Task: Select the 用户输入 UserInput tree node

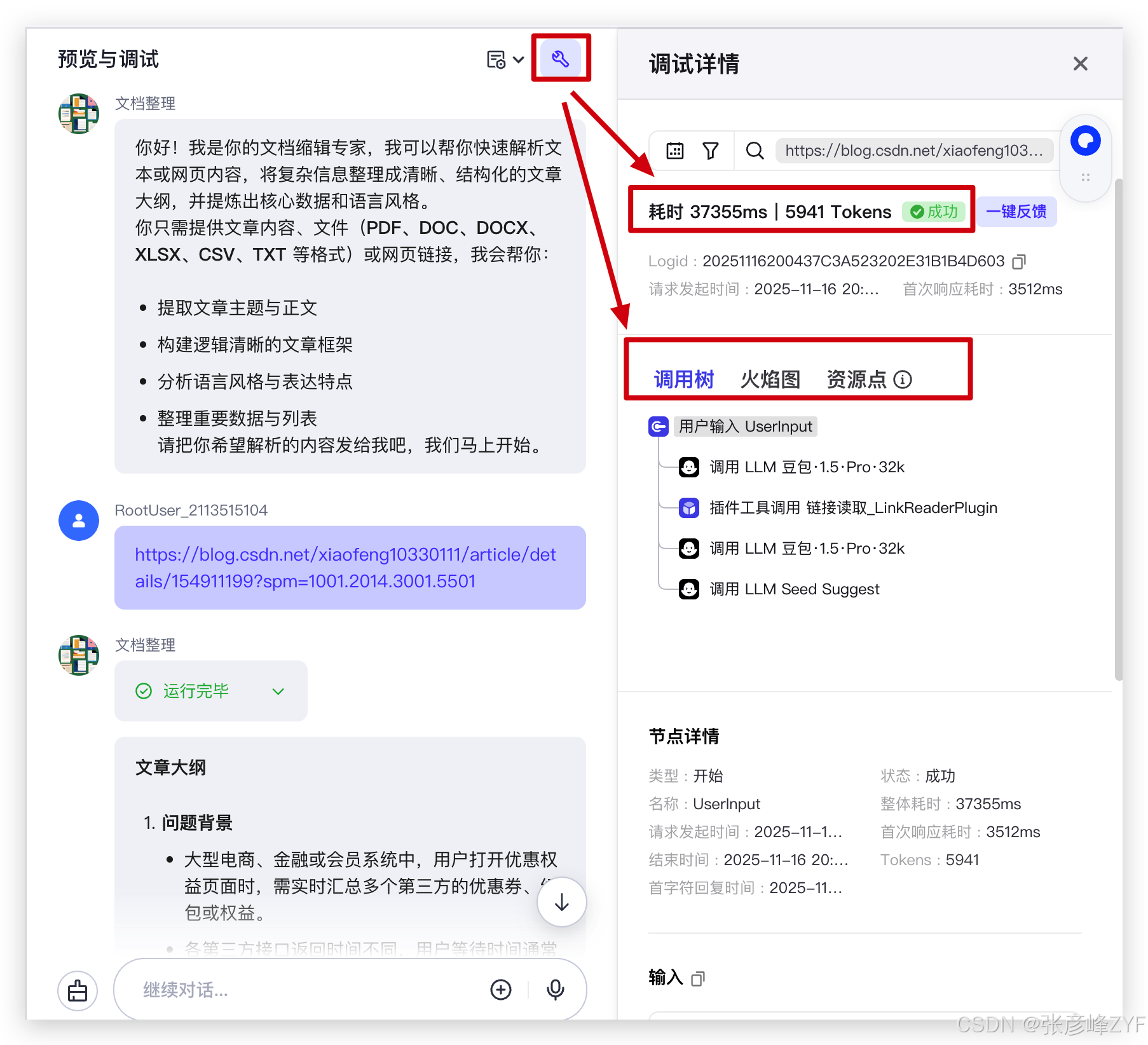Action: pos(745,427)
